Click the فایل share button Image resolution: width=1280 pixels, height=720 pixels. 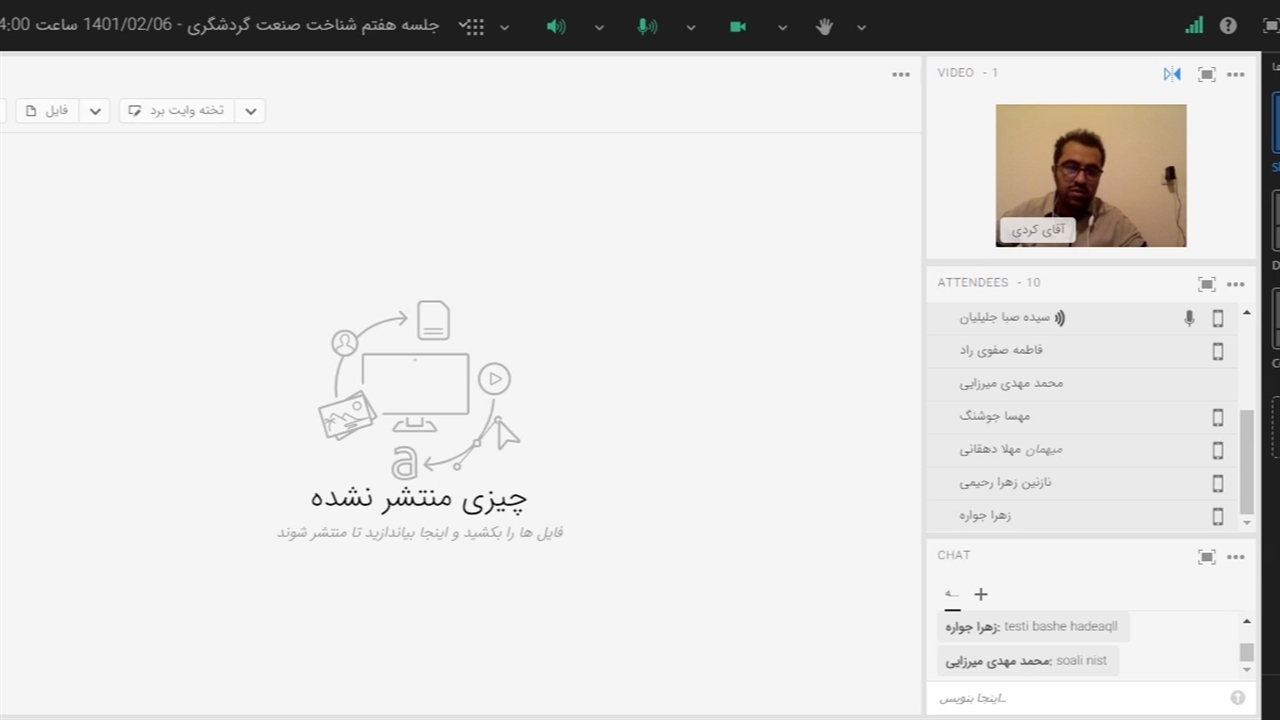click(x=47, y=111)
